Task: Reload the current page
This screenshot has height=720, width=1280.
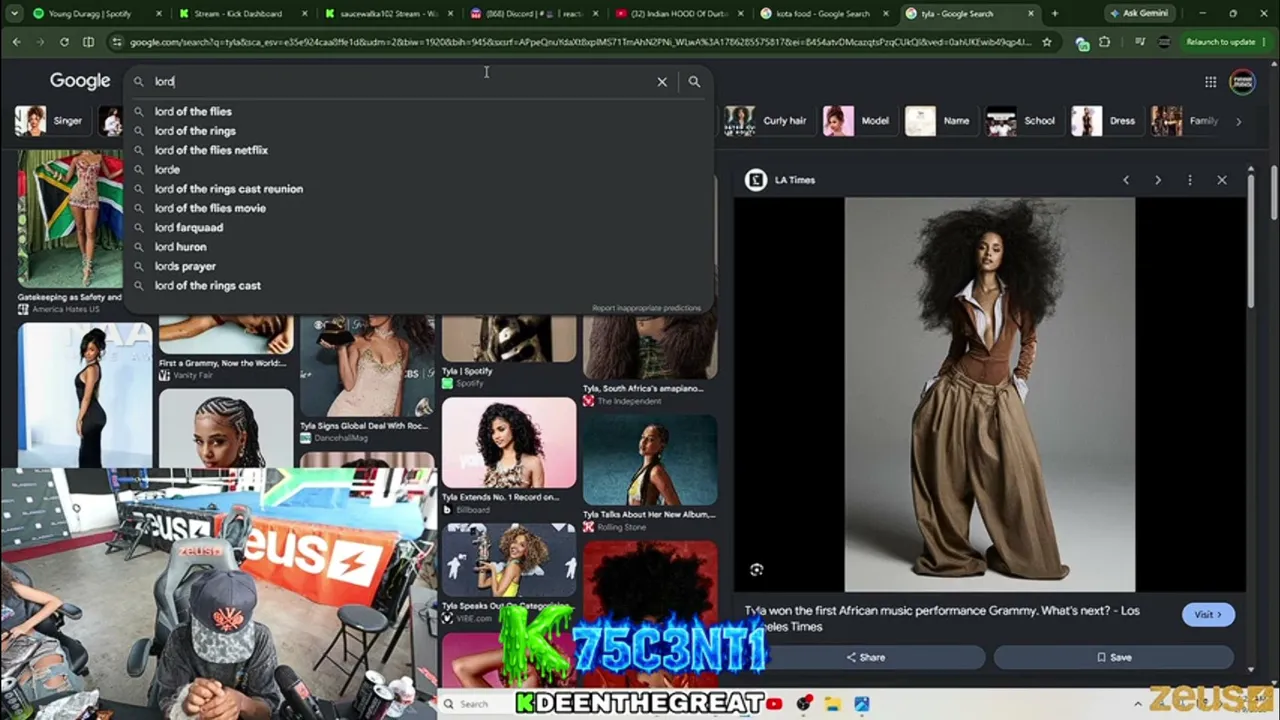Action: (64, 42)
